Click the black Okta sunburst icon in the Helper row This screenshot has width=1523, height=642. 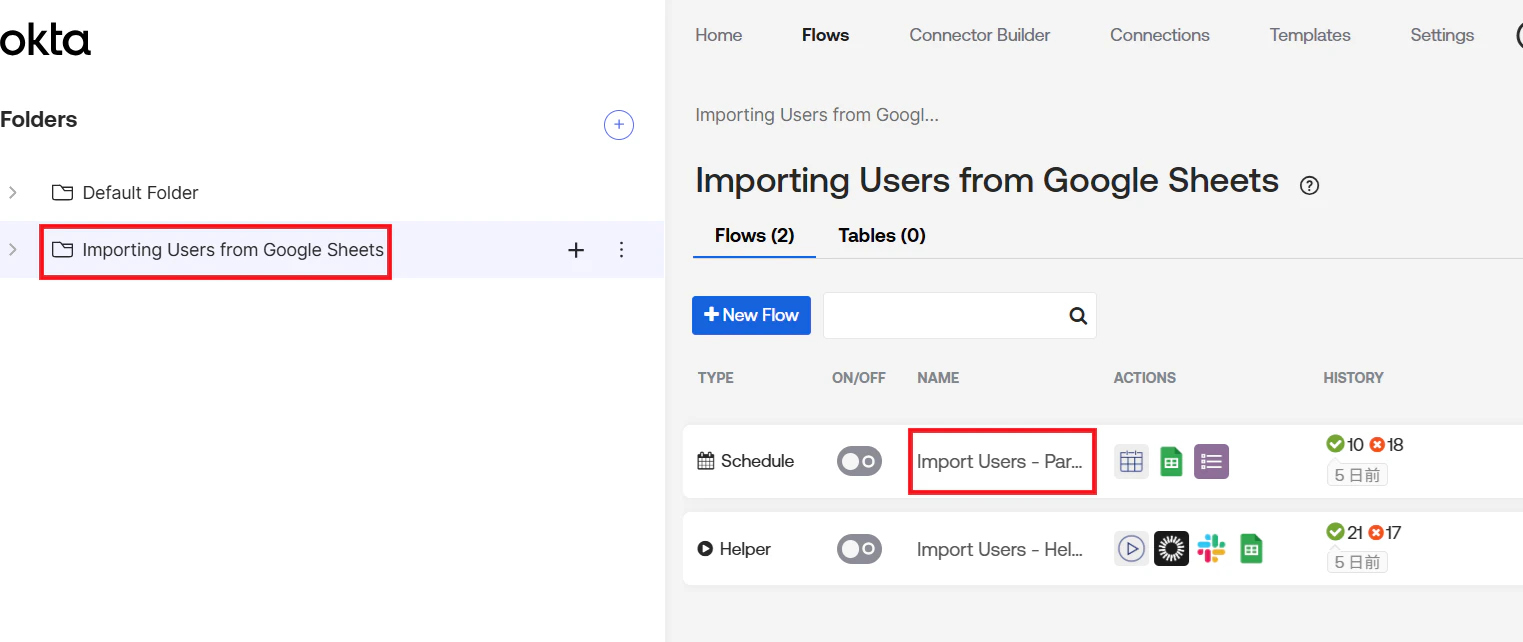[x=1171, y=549]
